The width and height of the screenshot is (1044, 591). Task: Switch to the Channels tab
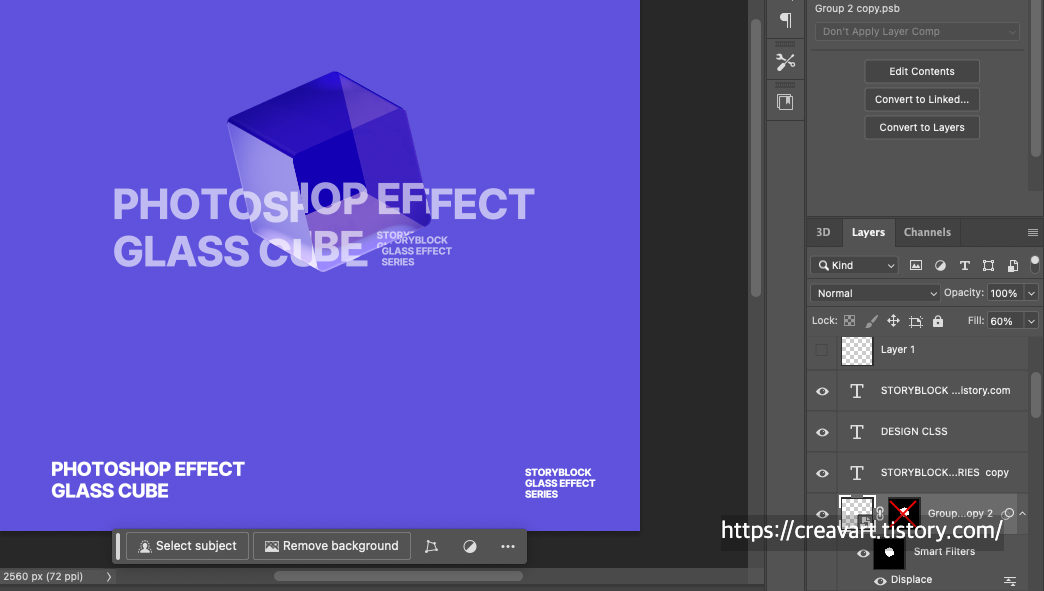point(927,232)
